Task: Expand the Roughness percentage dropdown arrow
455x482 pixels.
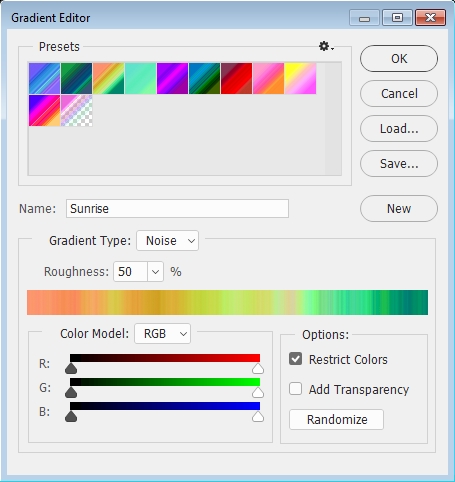Action: (x=155, y=272)
